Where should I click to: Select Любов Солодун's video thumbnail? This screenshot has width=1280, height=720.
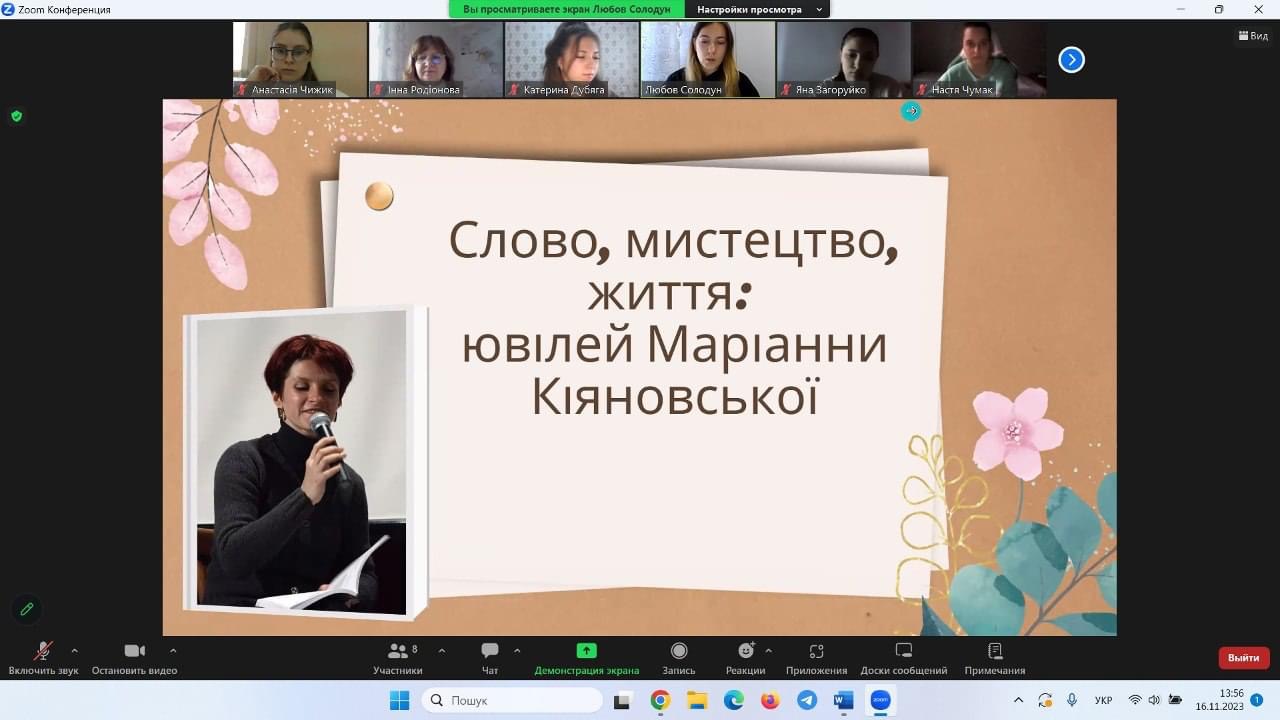pyautogui.click(x=708, y=59)
